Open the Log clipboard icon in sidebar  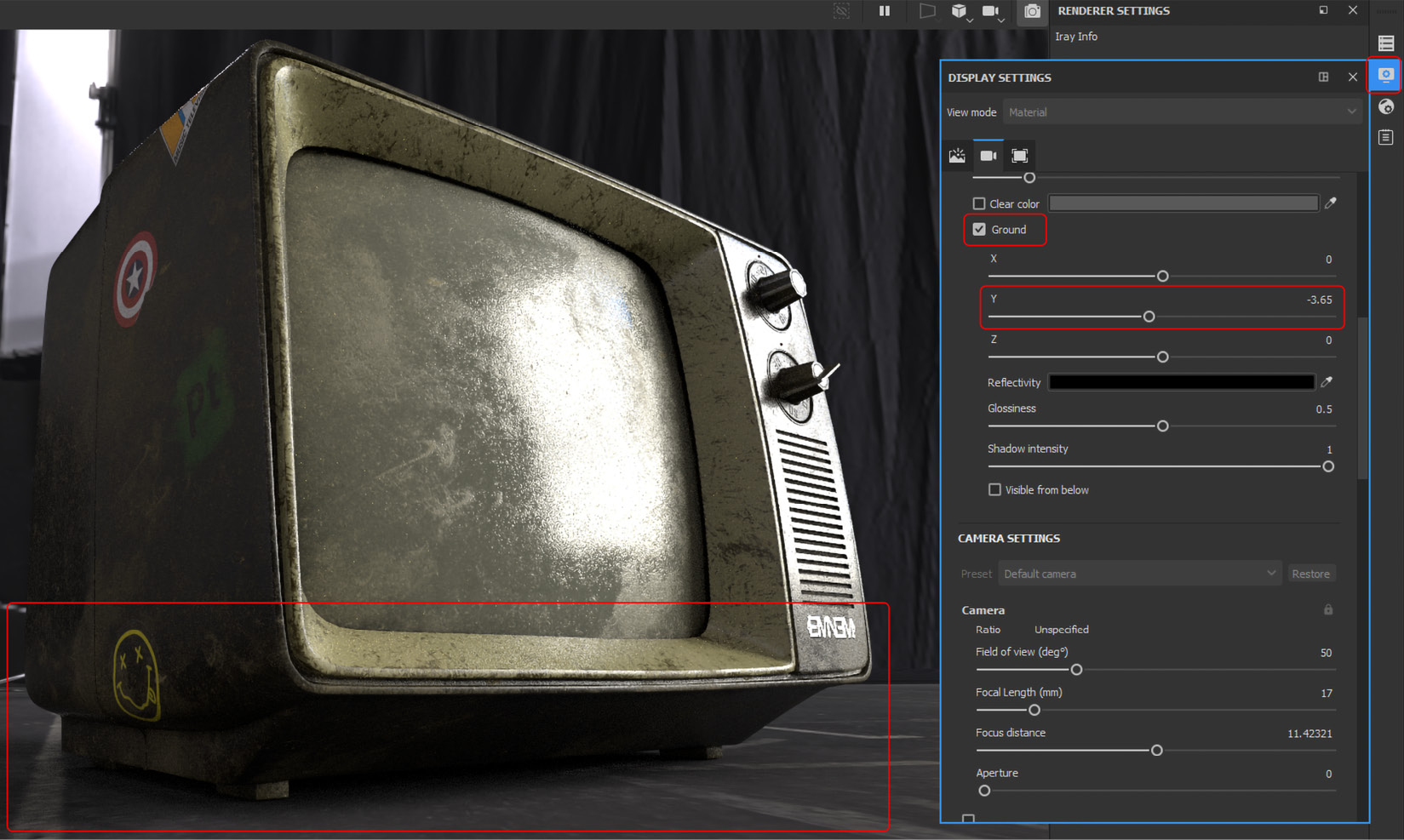point(1386,137)
